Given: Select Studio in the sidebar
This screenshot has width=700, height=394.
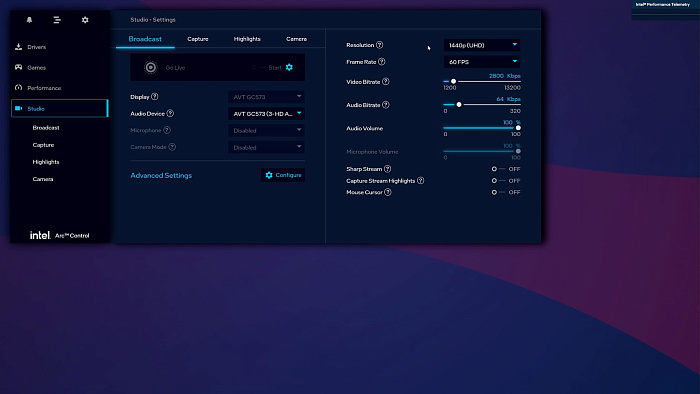Looking at the screenshot, I should pos(59,108).
